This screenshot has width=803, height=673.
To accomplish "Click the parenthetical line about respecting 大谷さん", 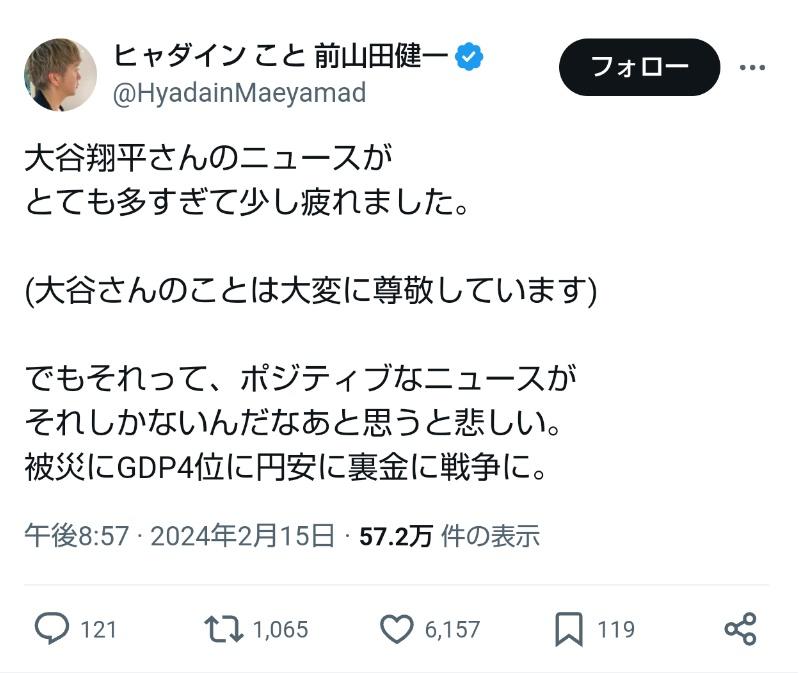I will click(311, 290).
